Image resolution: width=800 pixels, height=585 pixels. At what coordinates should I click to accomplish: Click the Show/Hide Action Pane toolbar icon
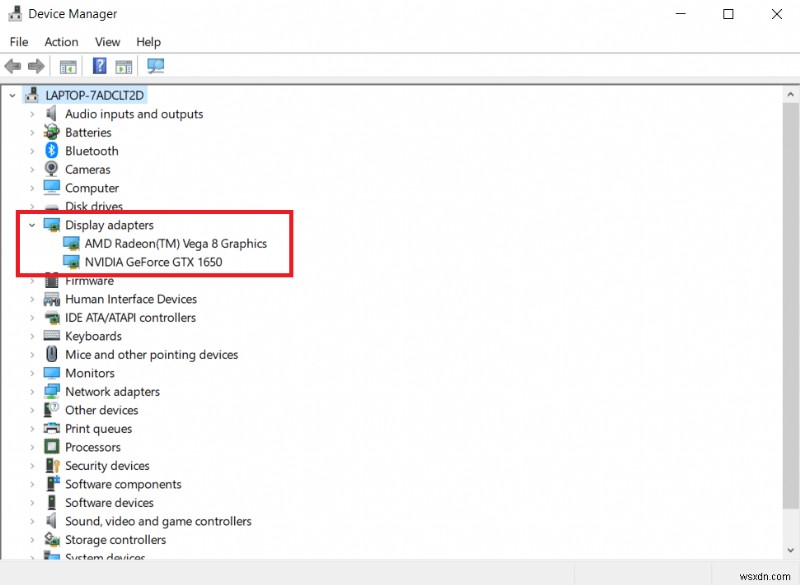(x=124, y=66)
